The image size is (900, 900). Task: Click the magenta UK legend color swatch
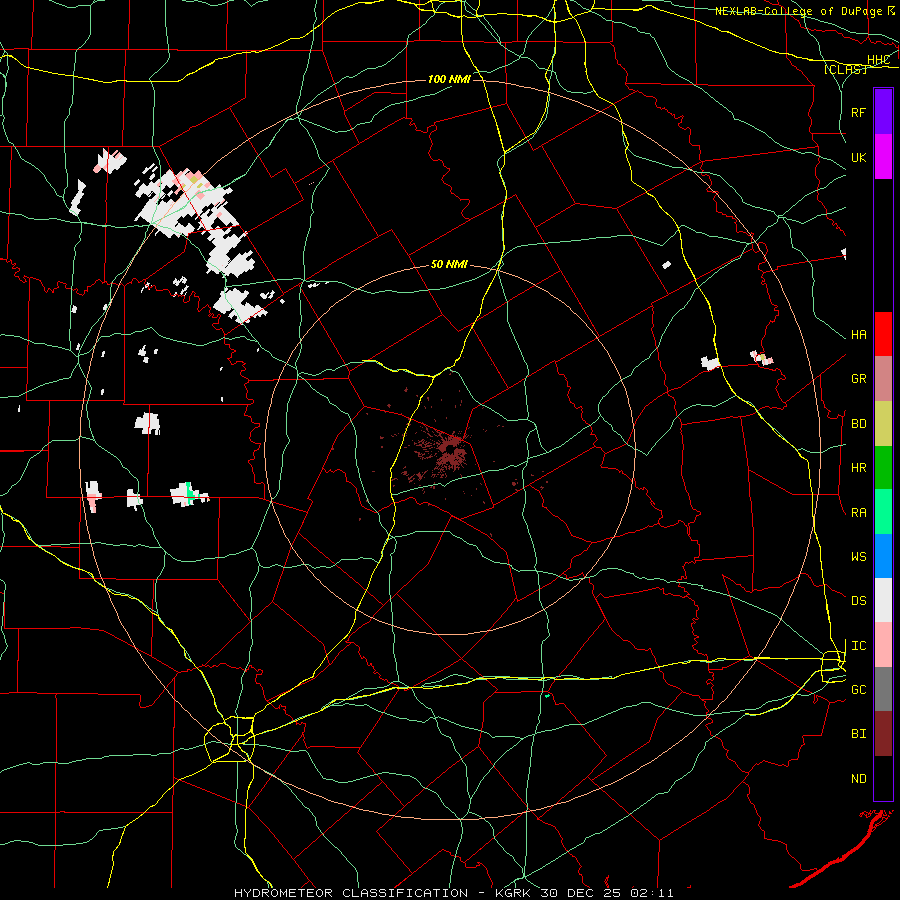click(x=883, y=157)
